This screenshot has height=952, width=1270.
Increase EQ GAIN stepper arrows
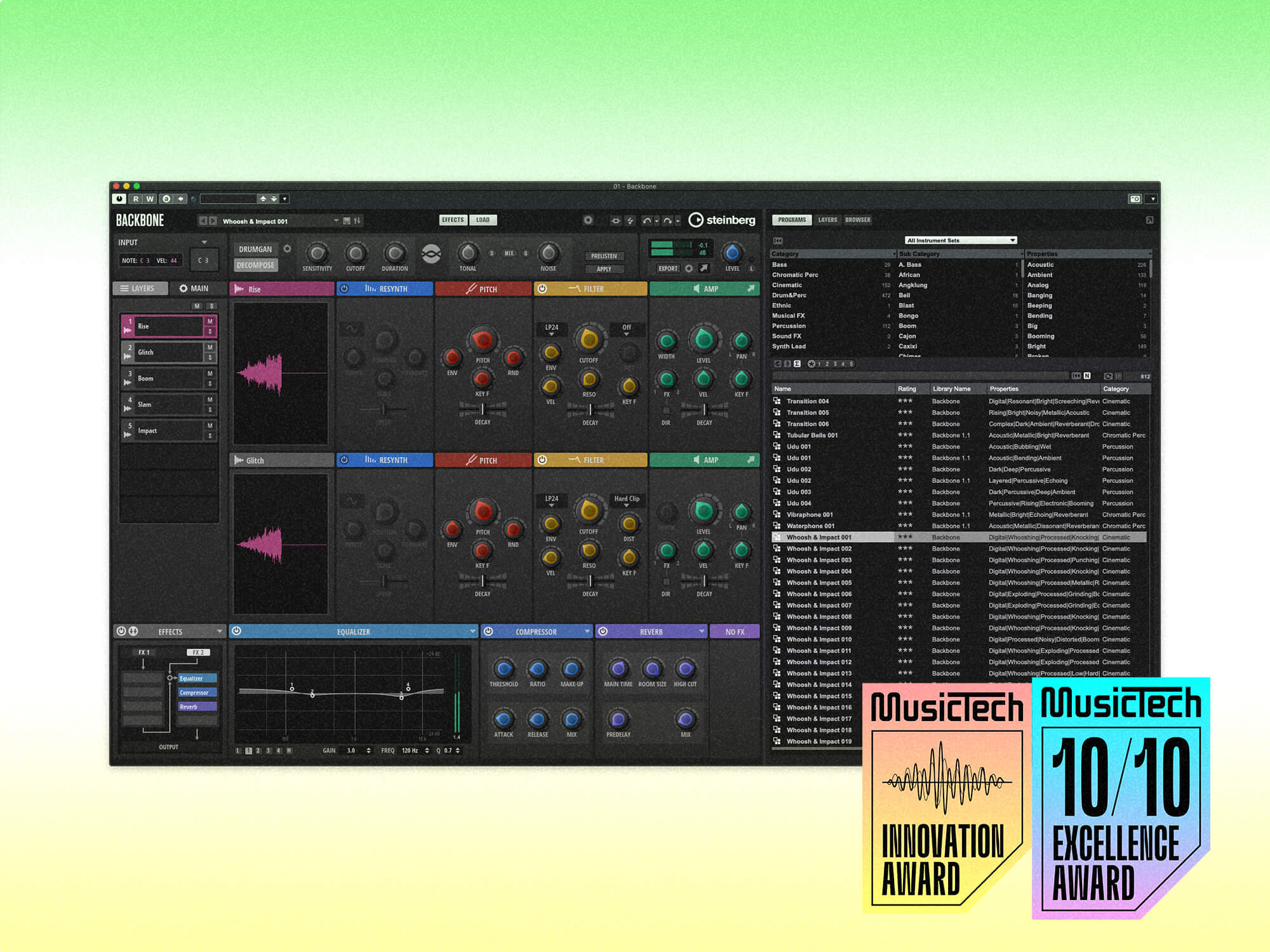369,751
